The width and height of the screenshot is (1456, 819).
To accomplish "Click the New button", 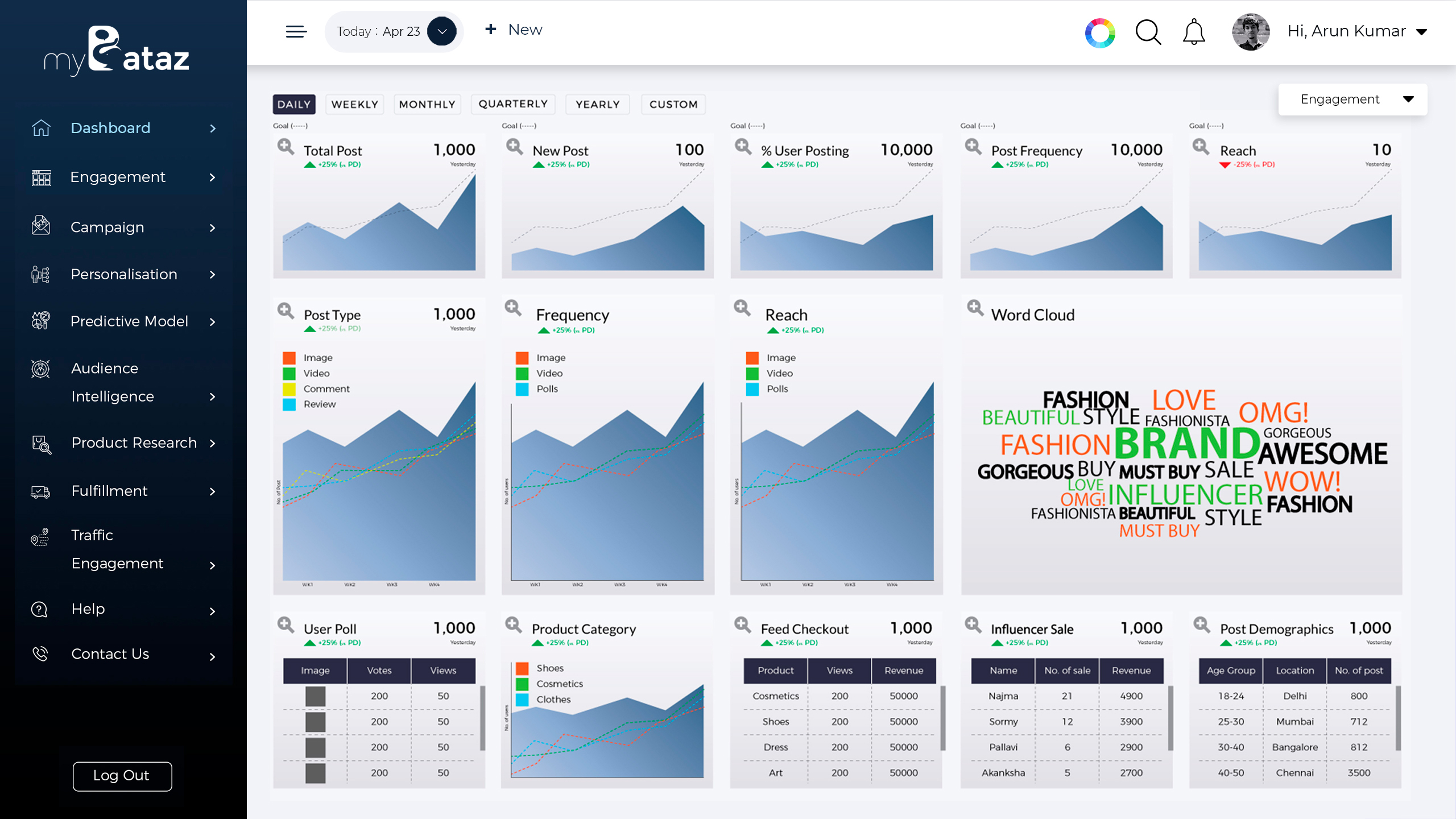I will coord(514,30).
